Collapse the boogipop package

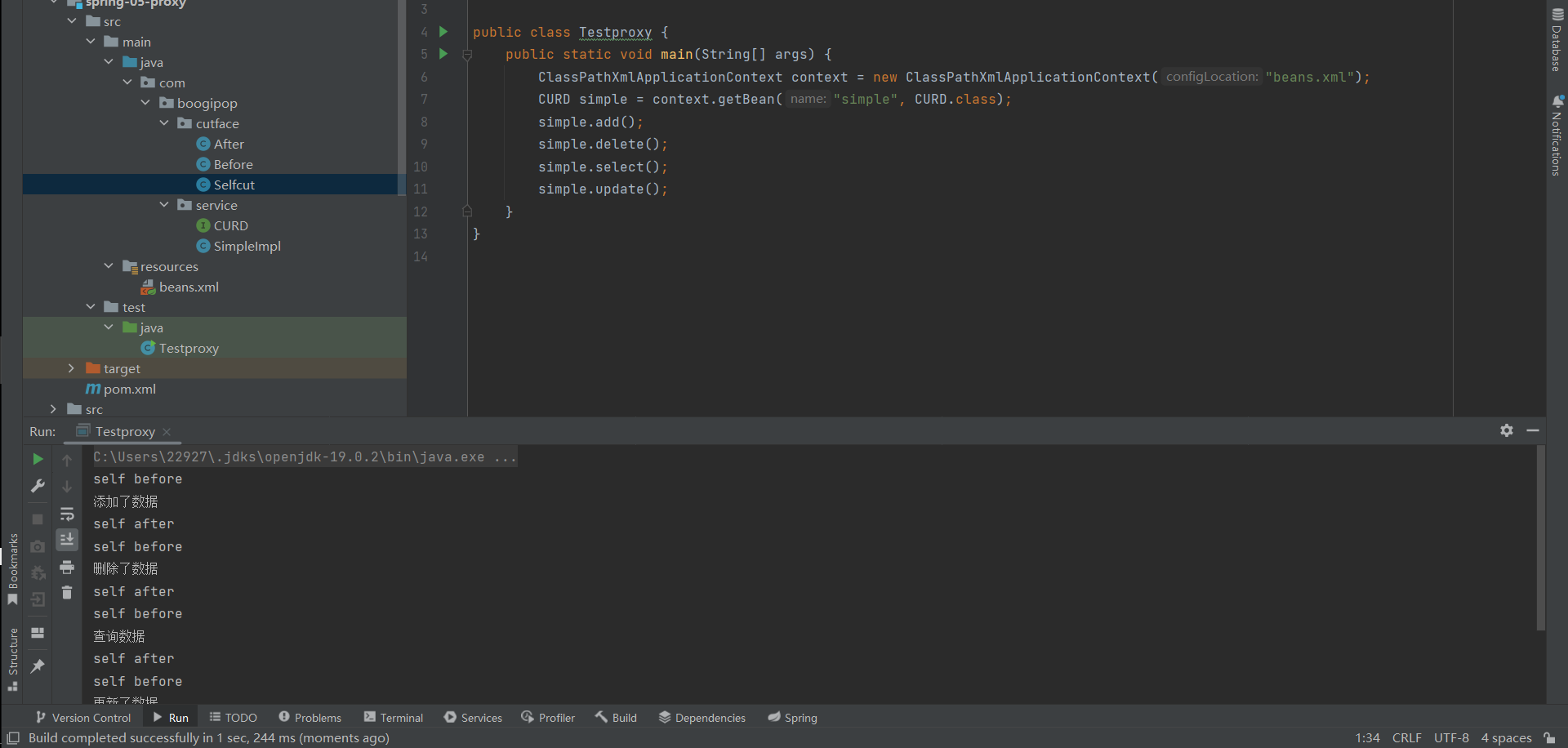pyautogui.click(x=145, y=103)
